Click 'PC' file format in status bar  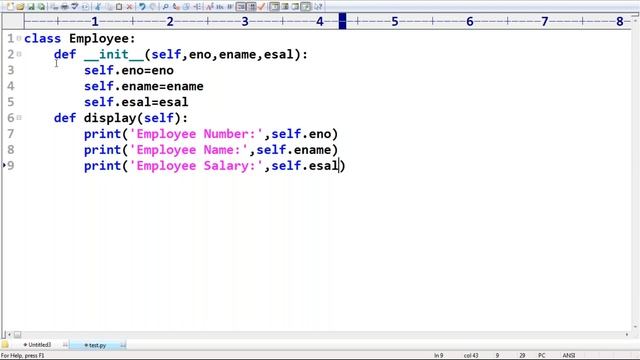click(542, 356)
